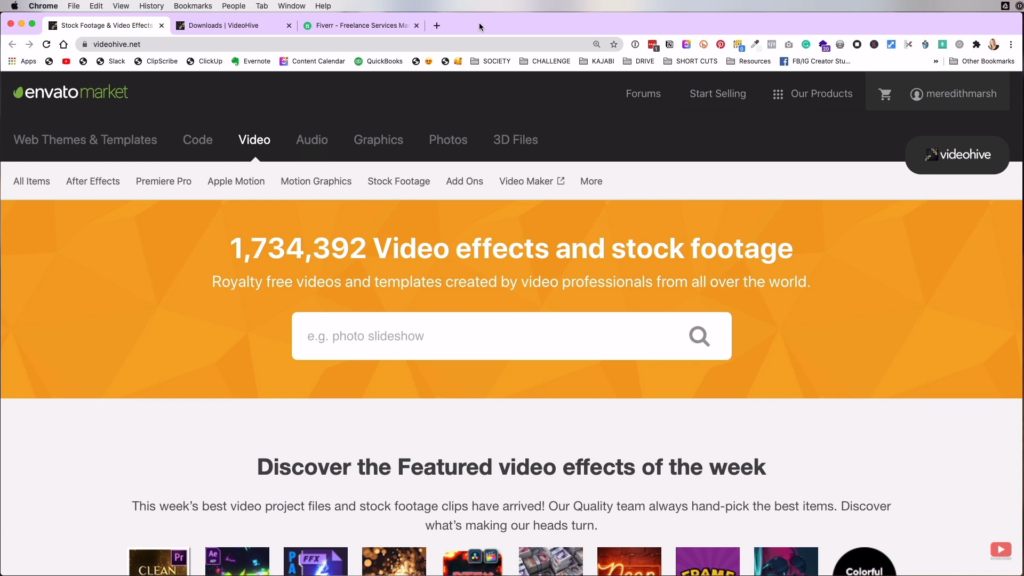Image resolution: width=1024 pixels, height=576 pixels.
Task: Open the File menu
Action: coord(73,6)
